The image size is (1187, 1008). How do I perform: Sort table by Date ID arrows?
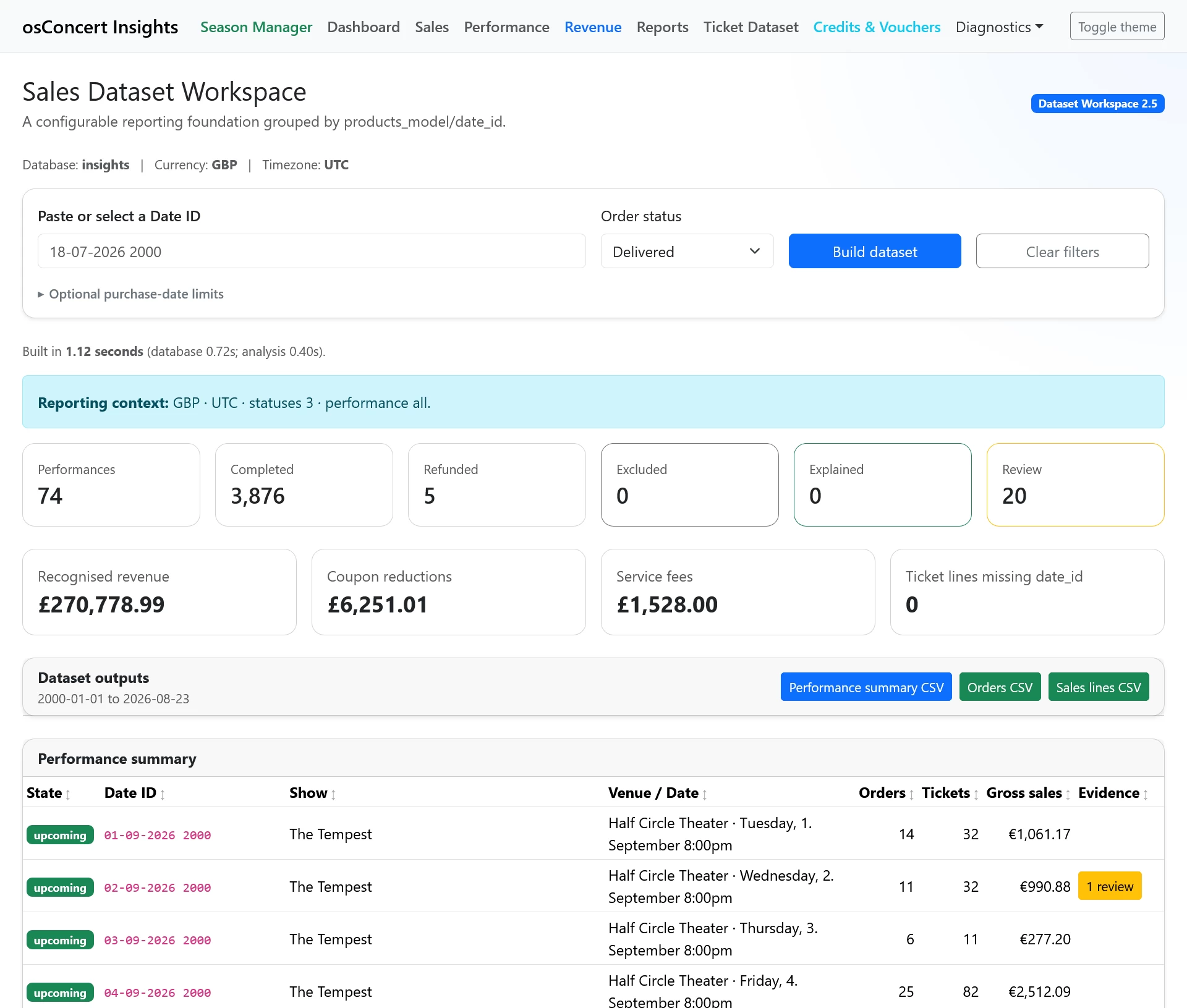pyautogui.click(x=163, y=794)
